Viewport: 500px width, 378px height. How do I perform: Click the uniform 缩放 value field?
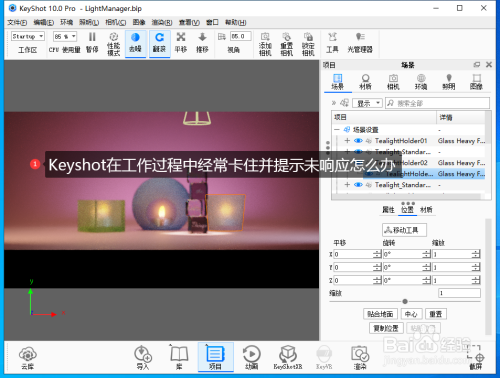[459, 293]
